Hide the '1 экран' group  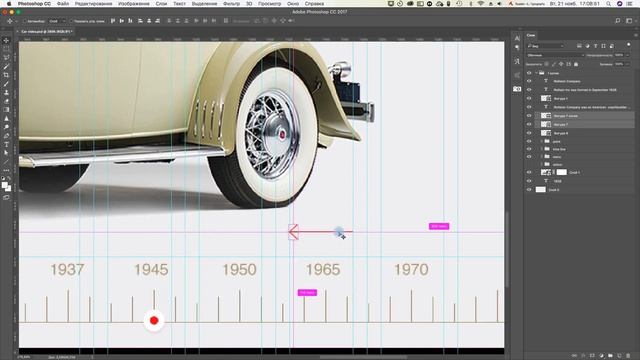tap(529, 73)
